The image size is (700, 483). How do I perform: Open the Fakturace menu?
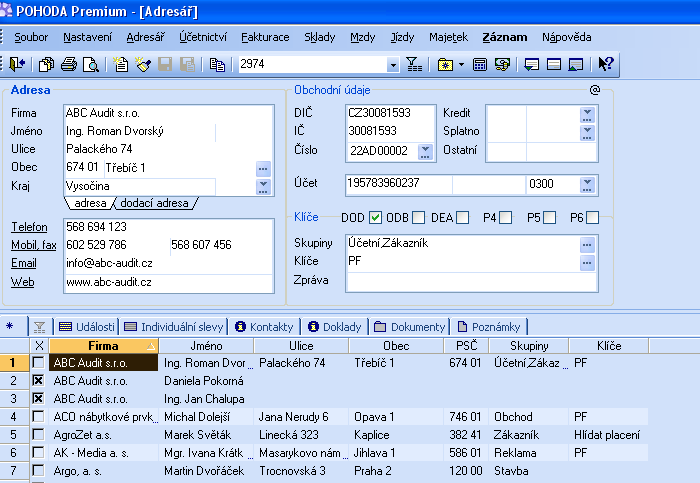pyautogui.click(x=265, y=37)
